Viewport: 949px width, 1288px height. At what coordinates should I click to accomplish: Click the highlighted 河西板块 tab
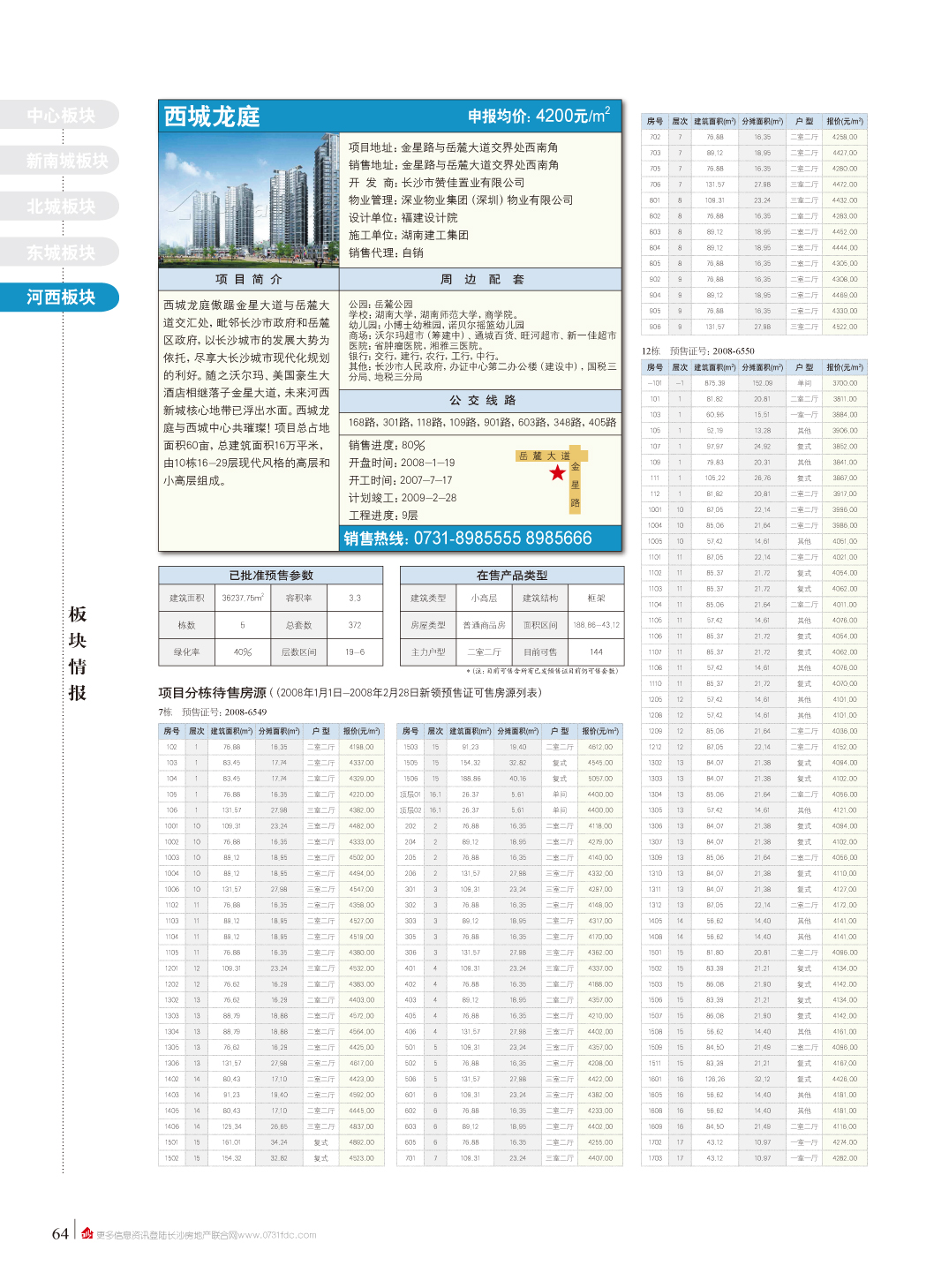(60, 298)
